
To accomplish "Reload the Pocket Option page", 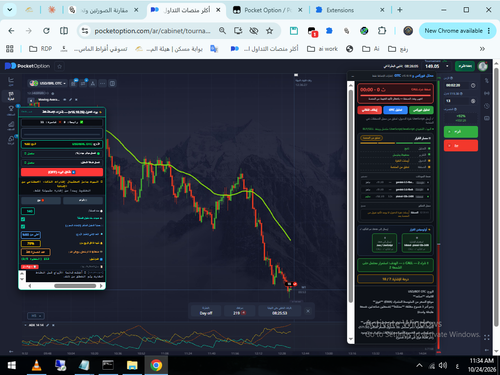I will click(46, 31).
